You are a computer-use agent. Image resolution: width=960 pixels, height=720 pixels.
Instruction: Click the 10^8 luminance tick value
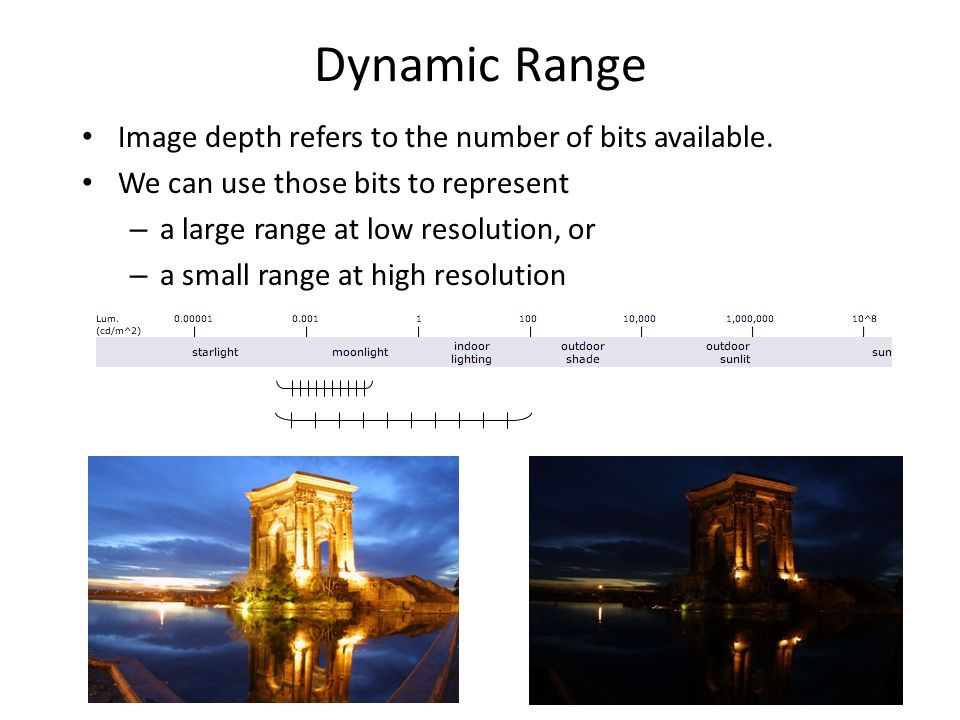[x=864, y=318]
